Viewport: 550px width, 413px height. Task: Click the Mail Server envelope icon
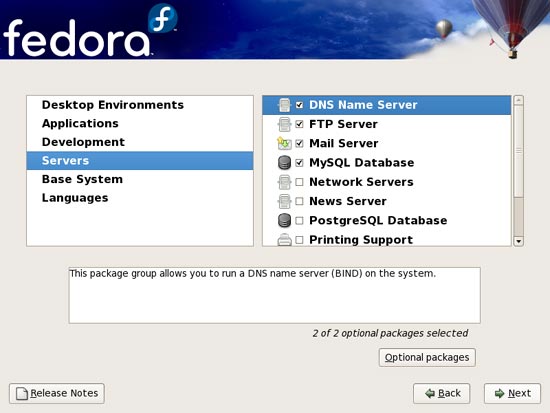[x=284, y=143]
